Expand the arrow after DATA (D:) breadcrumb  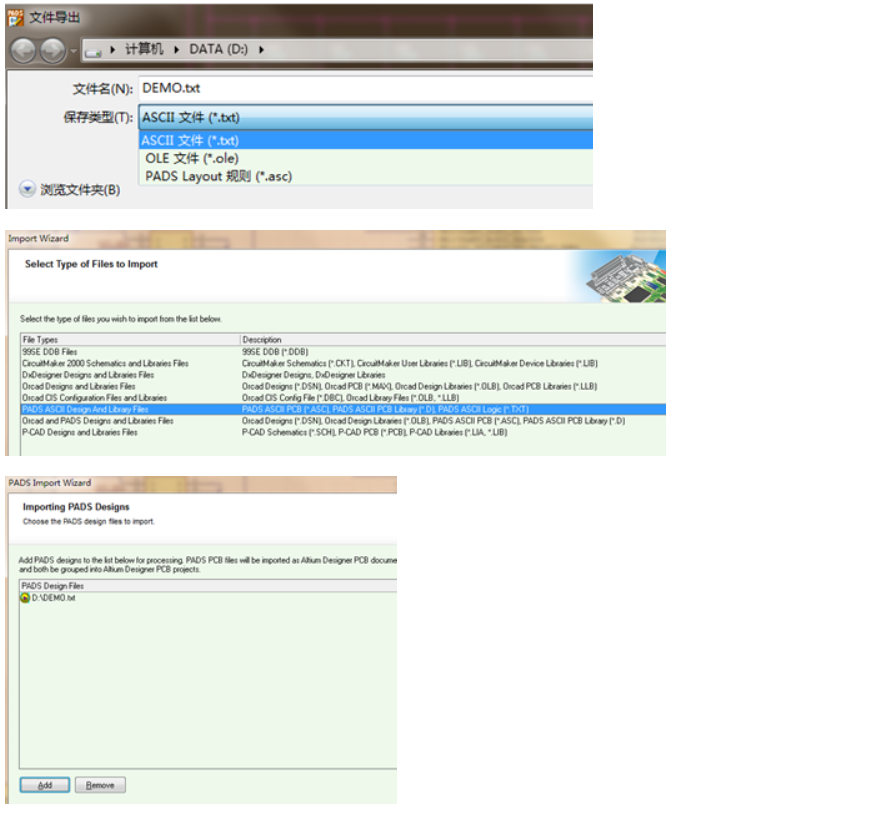[x=261, y=49]
